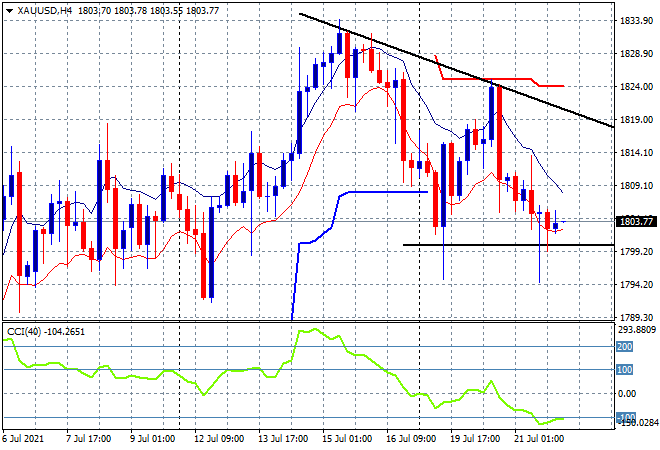The image size is (660, 450).
Task: Click the 1799.20 price axis label
Action: point(636,251)
